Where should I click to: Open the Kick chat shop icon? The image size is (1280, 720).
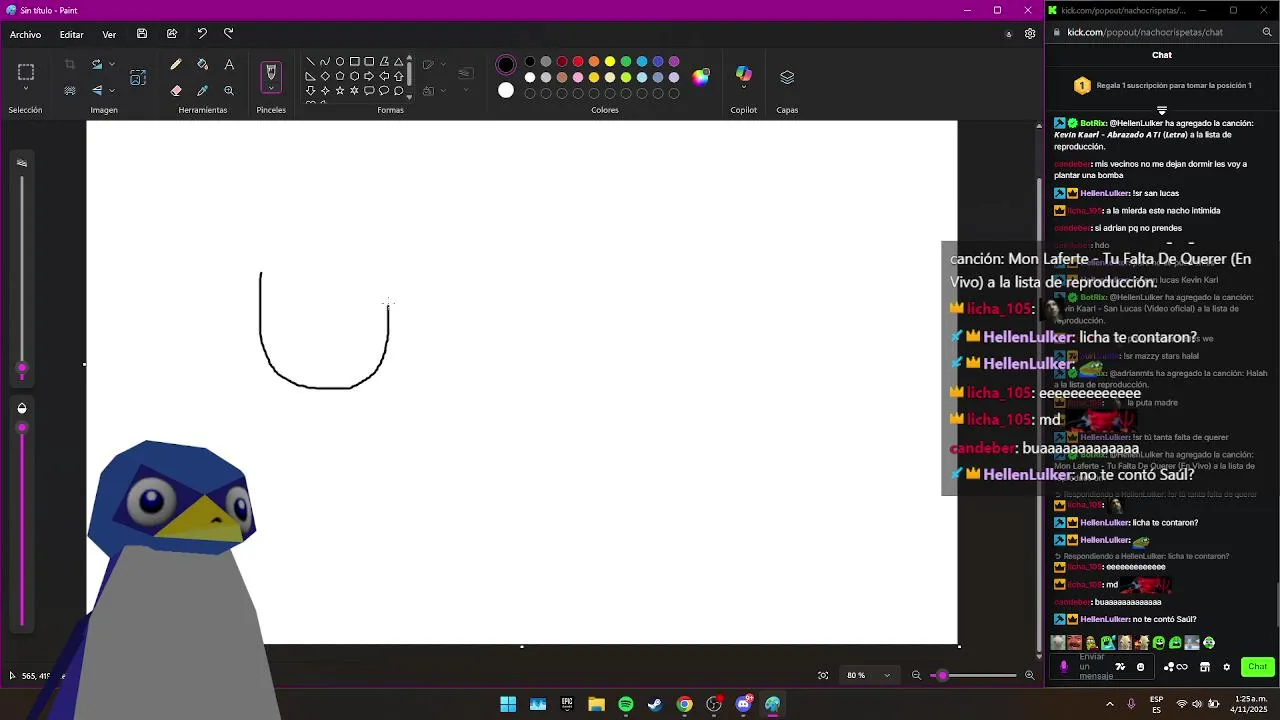[1205, 667]
